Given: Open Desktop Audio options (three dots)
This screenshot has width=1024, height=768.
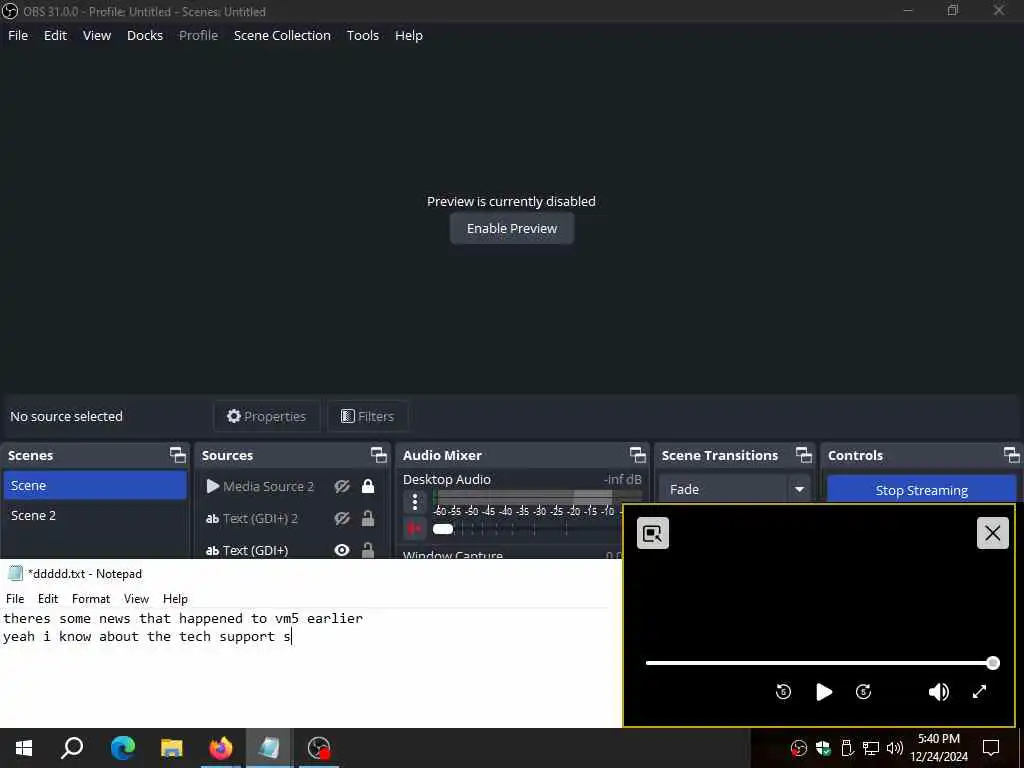Looking at the screenshot, I should click(415, 502).
